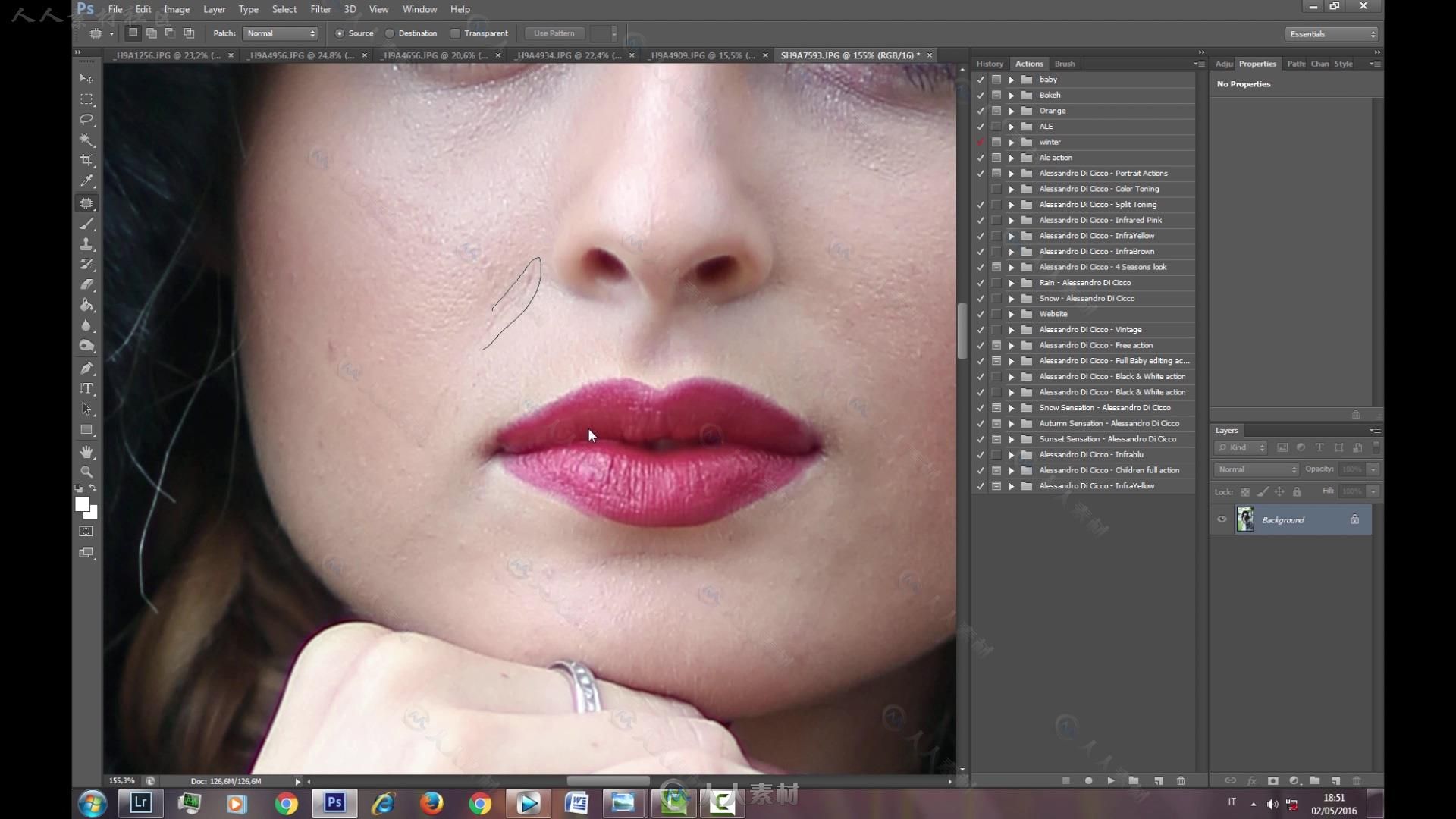This screenshot has height=819, width=1456.
Task: Switch to the _H9A4656.JPG document tab
Action: 435,55
